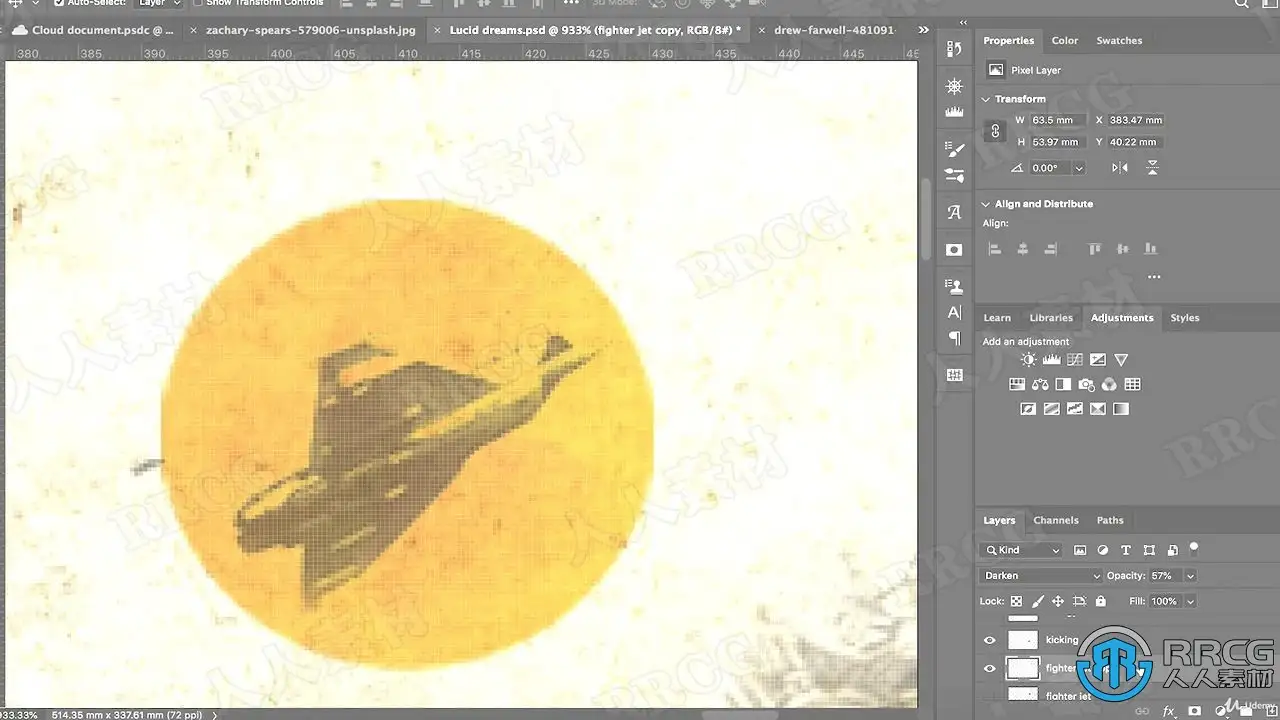Add a Levels adjustment
The image size is (1280, 720).
click(1051, 360)
